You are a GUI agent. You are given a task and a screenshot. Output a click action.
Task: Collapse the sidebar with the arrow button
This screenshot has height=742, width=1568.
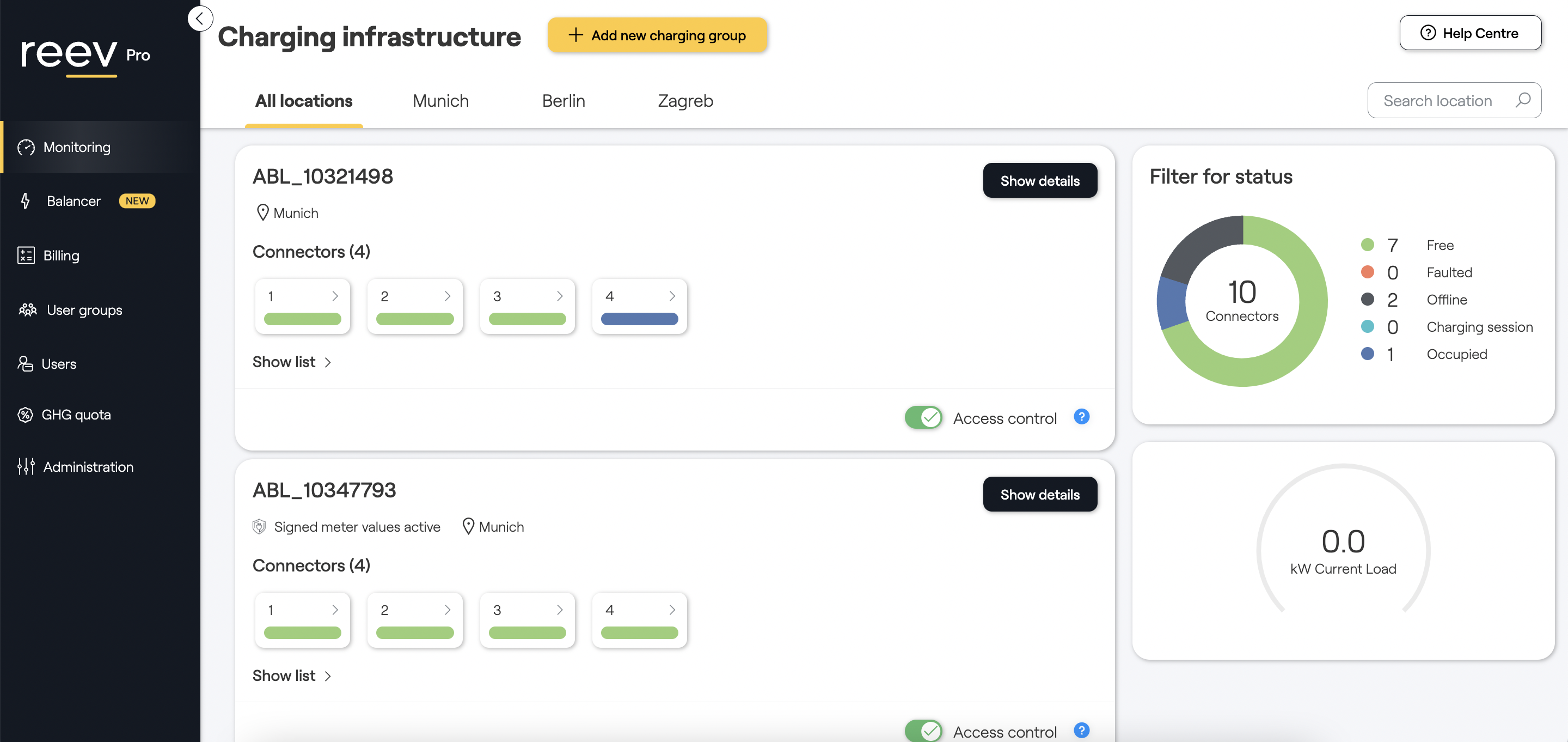click(200, 19)
